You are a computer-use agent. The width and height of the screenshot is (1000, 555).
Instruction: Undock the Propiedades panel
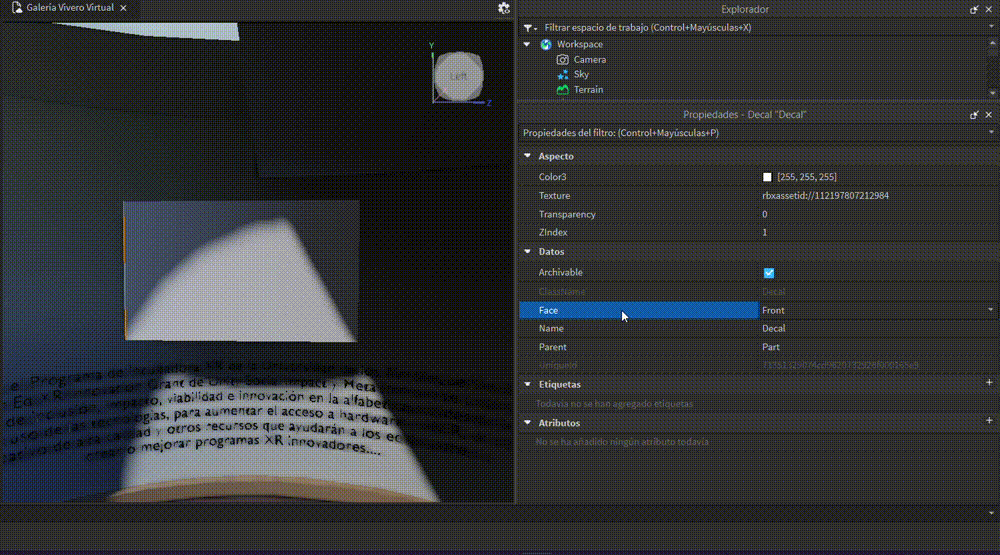(x=974, y=115)
